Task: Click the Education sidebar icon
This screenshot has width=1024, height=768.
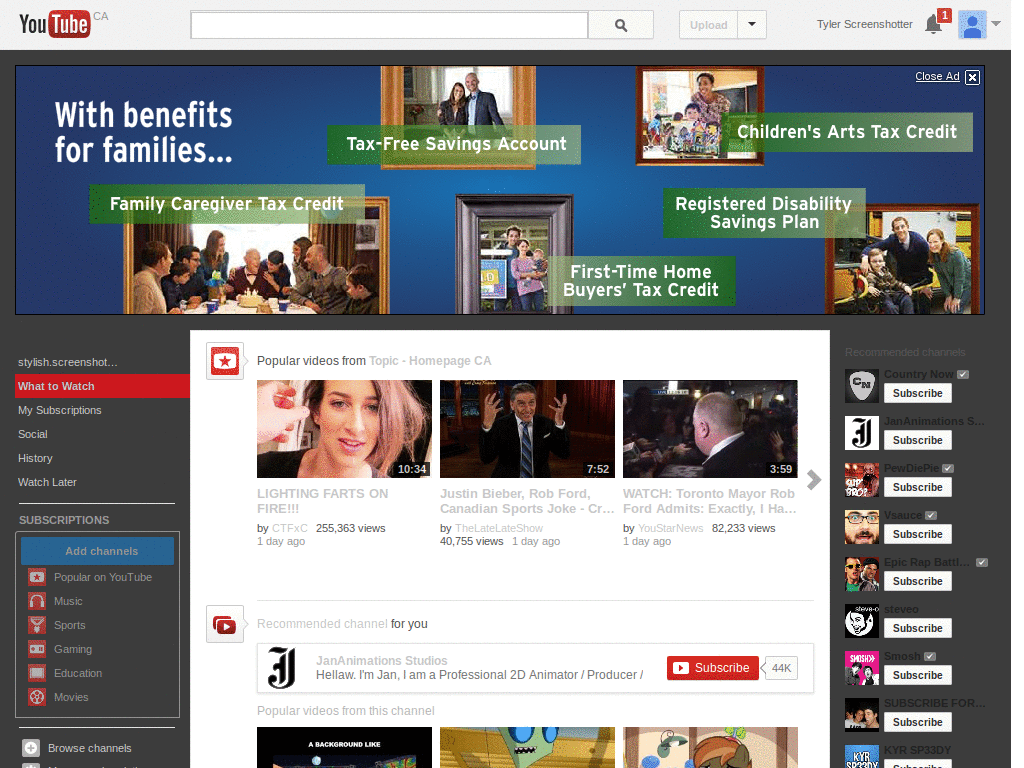Action: tap(37, 673)
